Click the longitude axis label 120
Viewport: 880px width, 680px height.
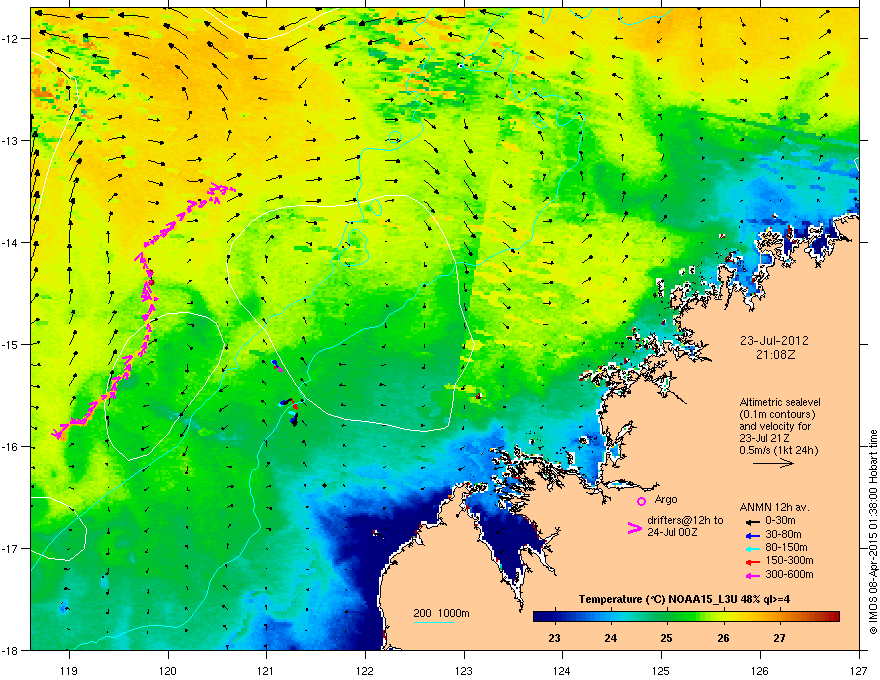click(168, 670)
